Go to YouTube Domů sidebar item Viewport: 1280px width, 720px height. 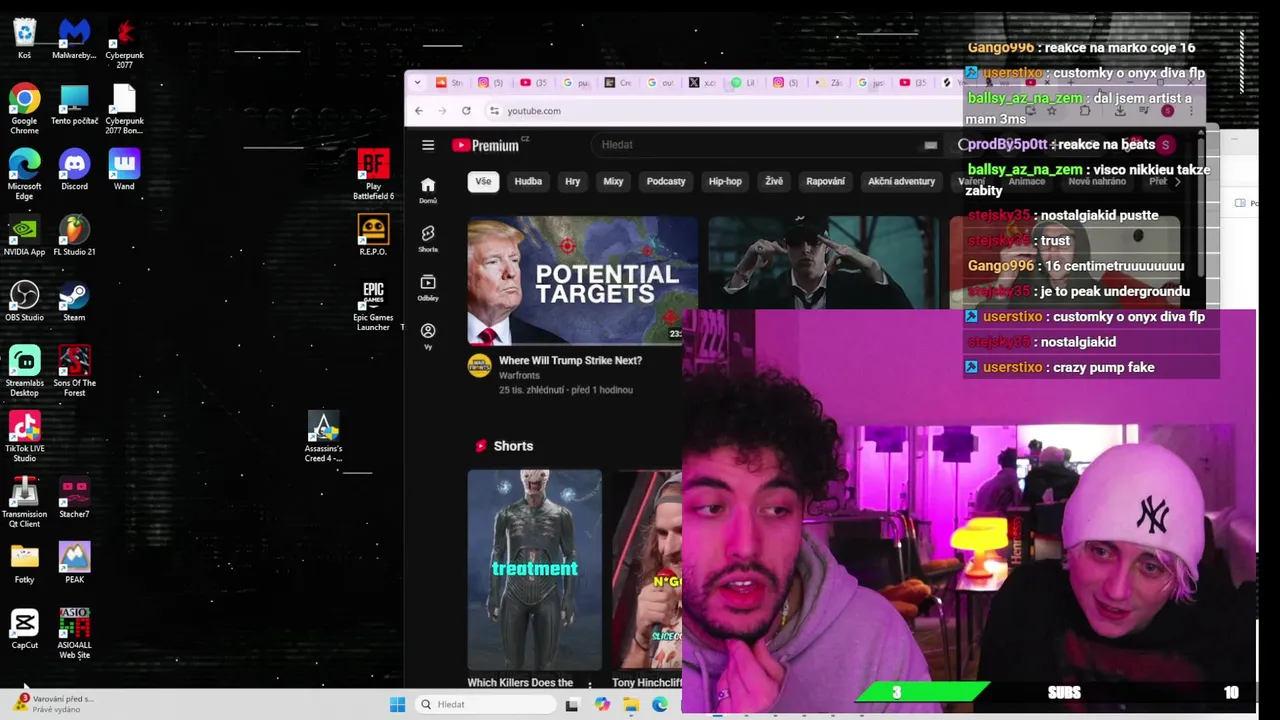pyautogui.click(x=428, y=190)
